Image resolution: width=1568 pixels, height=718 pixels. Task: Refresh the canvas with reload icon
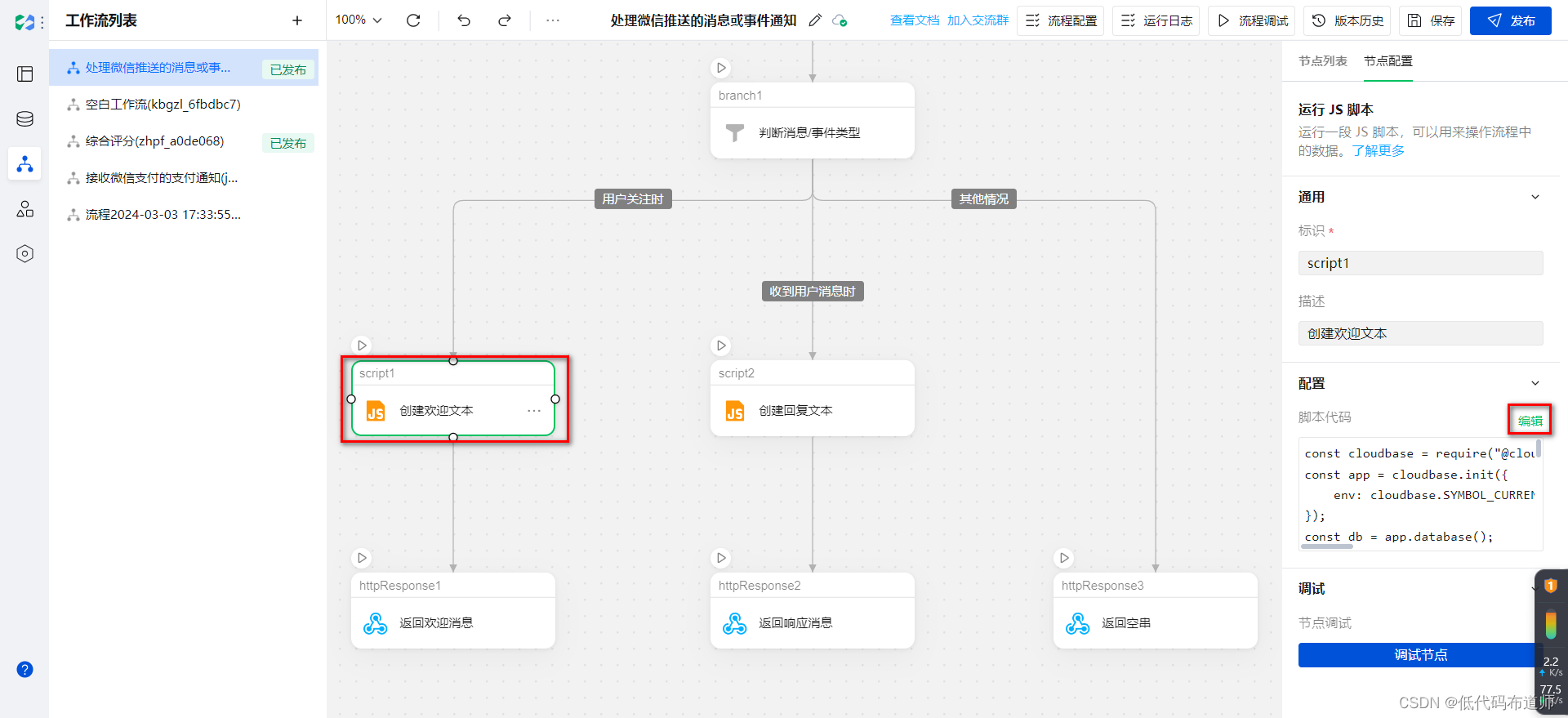[413, 20]
